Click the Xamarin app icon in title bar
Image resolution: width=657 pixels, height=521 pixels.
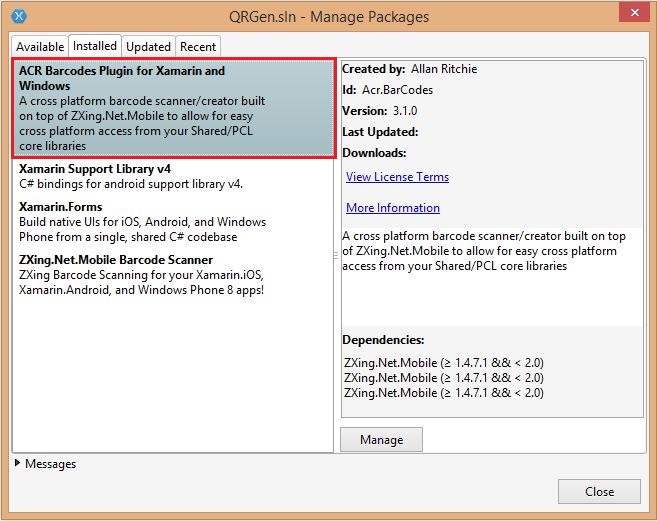(19, 16)
